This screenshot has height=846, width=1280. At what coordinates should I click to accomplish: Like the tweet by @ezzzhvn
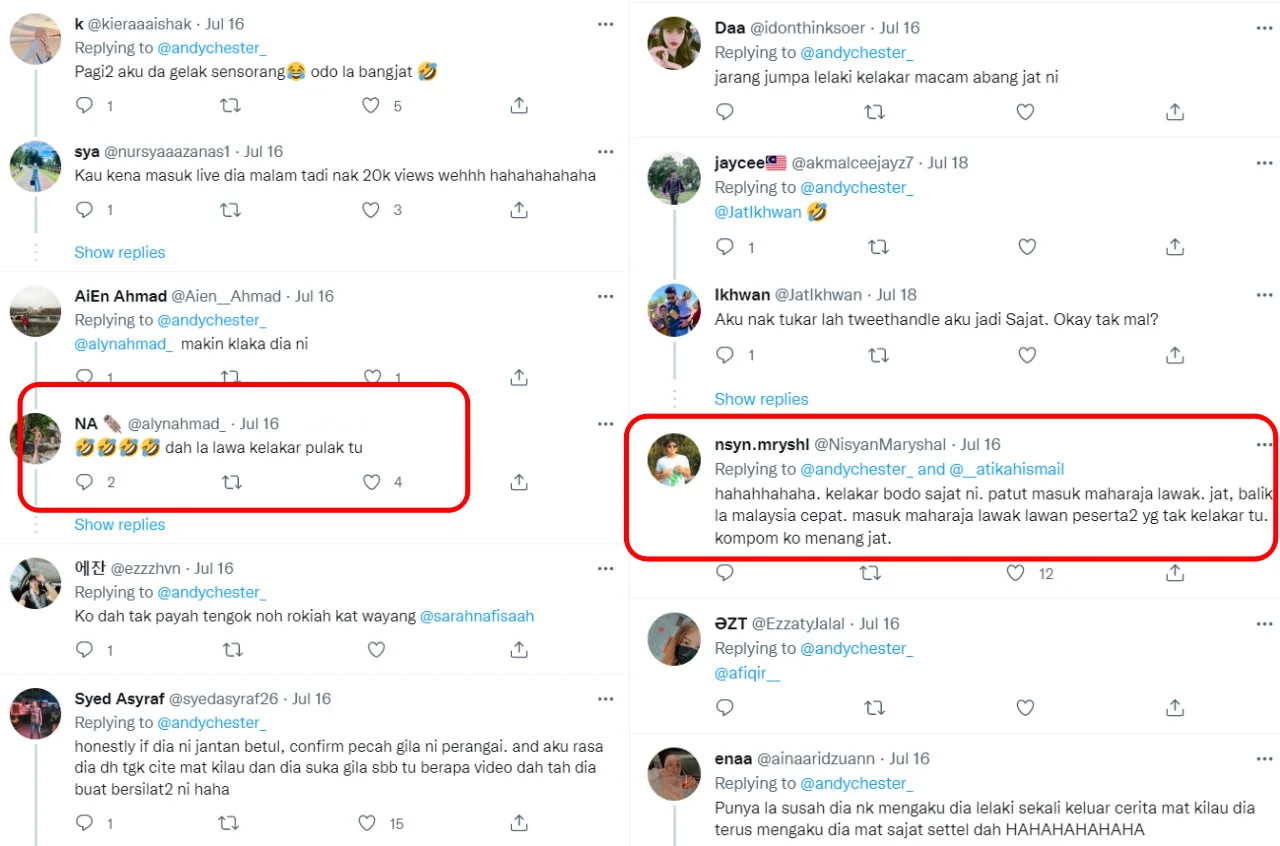tap(376, 650)
